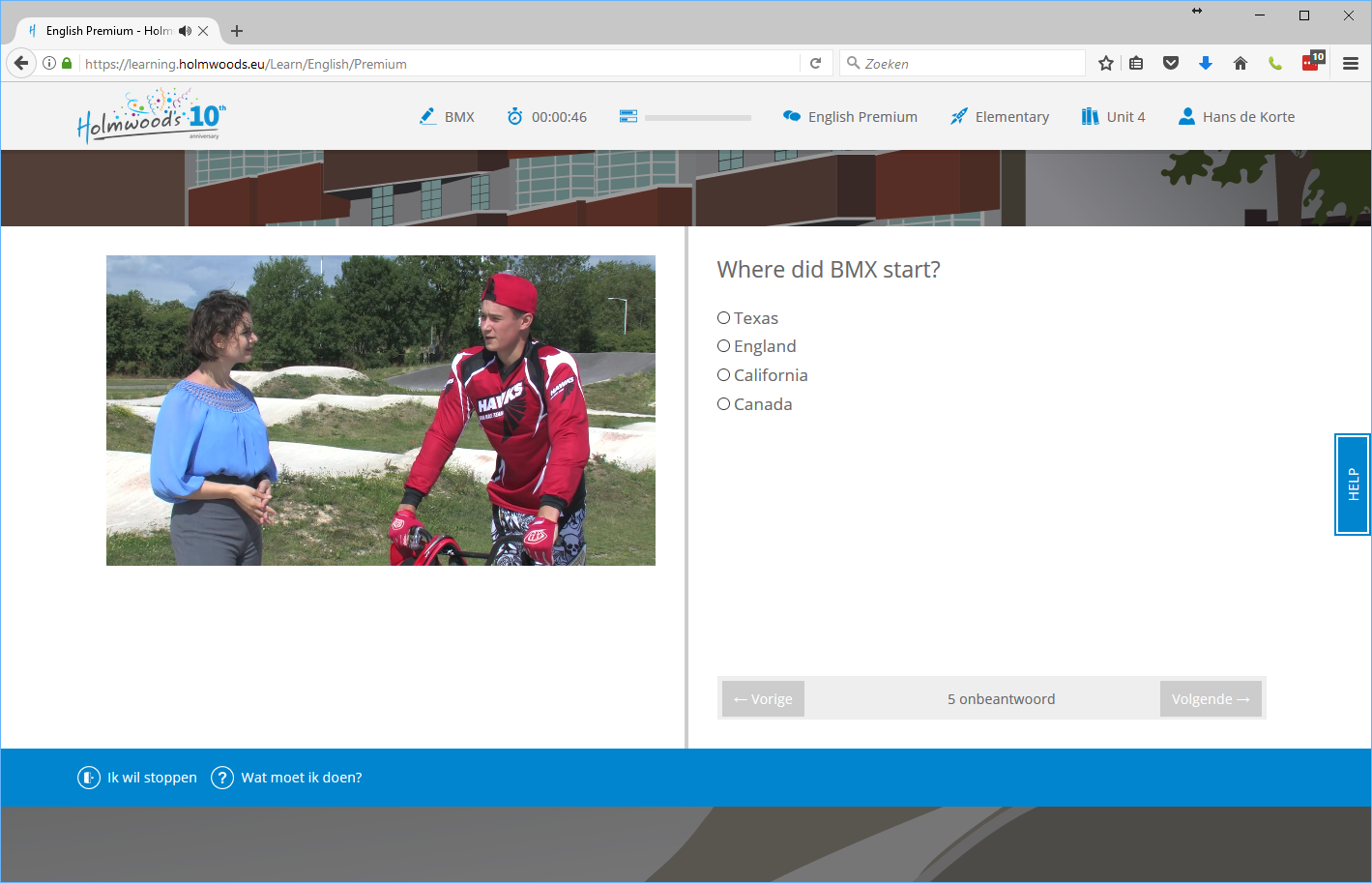
Task: Reload the page with the refresh icon
Action: [815, 63]
